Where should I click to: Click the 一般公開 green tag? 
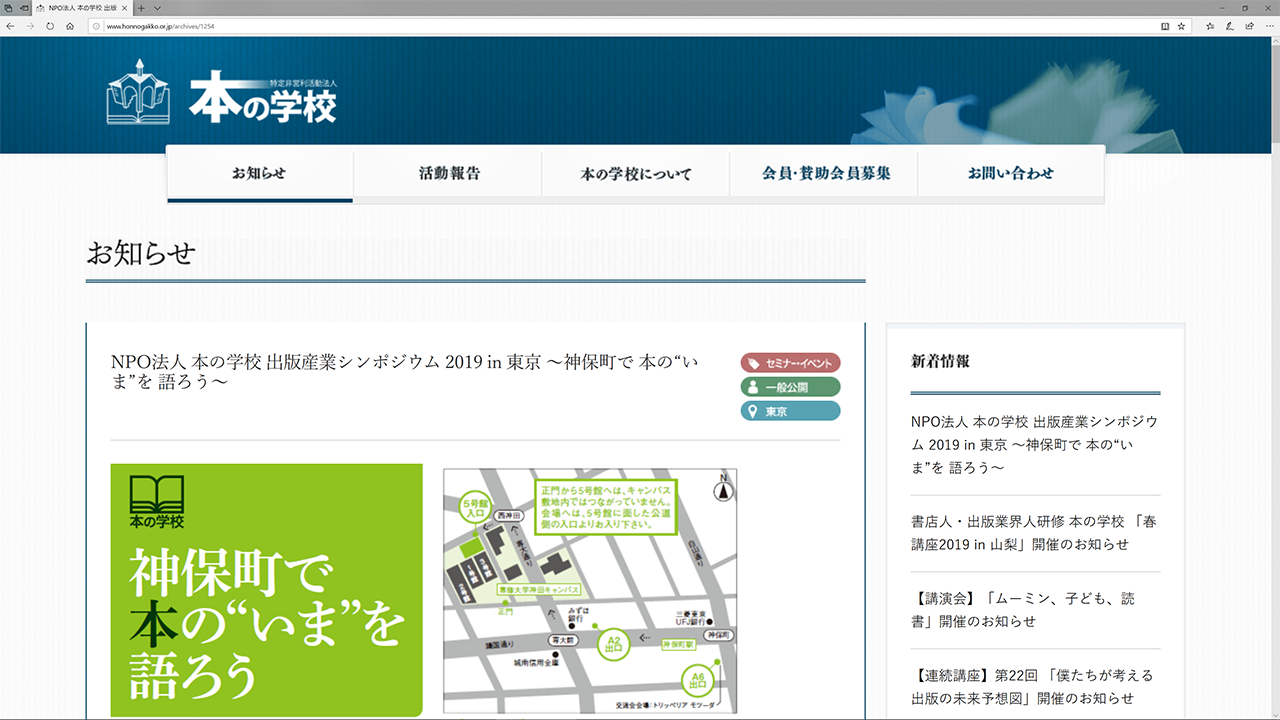point(790,387)
